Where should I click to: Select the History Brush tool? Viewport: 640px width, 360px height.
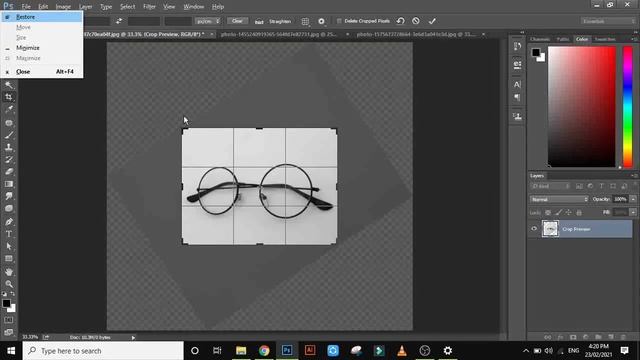[9, 159]
